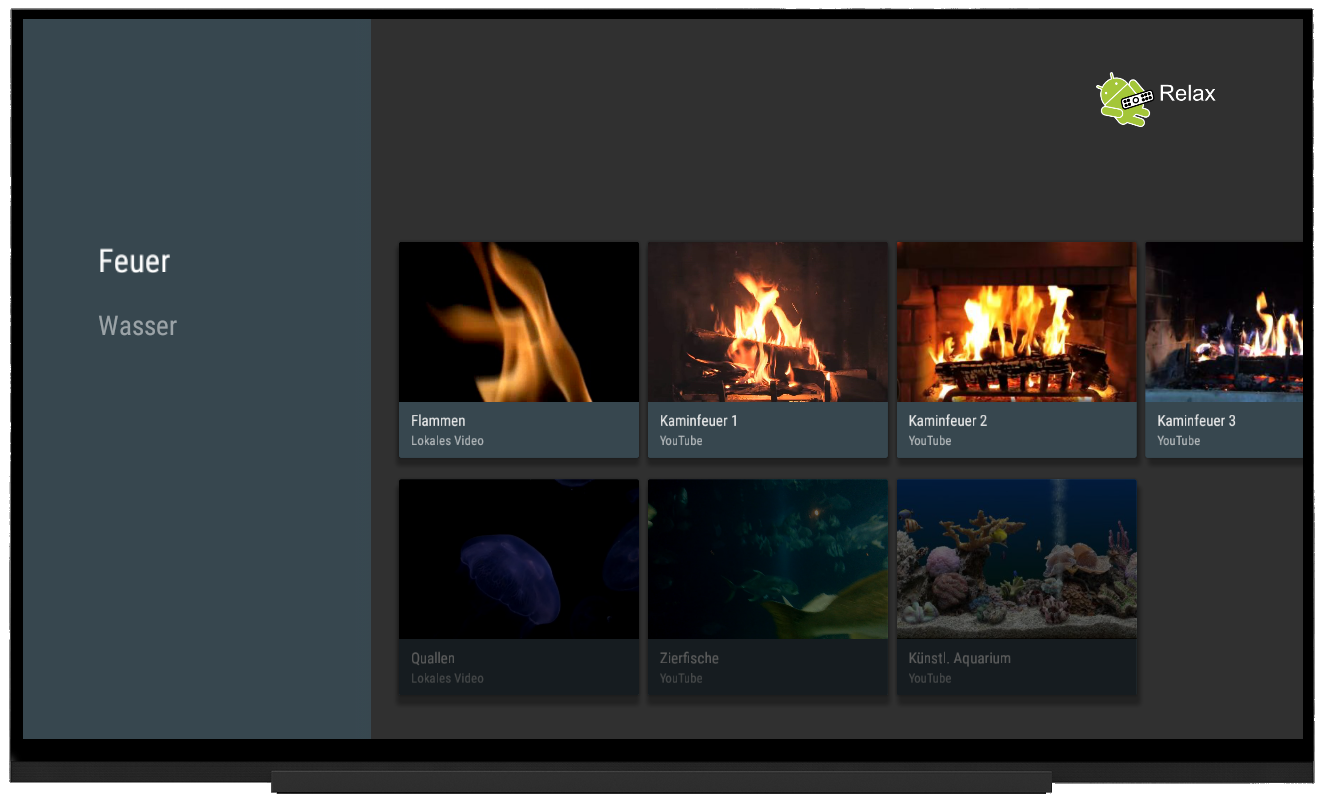Select the Feuer category in the sidebar
1333x804 pixels.
click(134, 261)
